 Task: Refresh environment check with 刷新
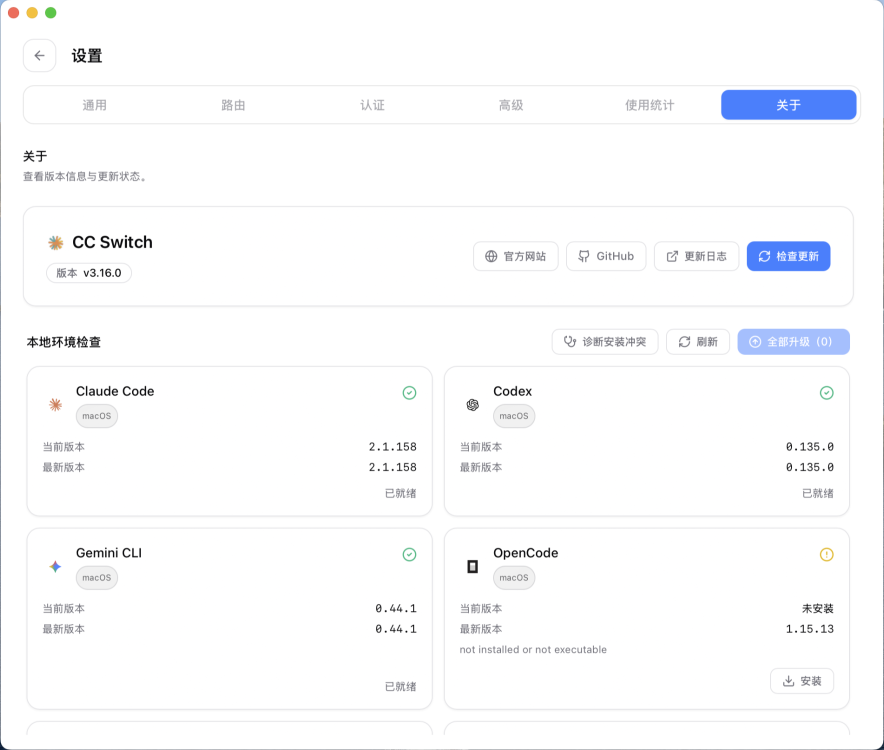[698, 342]
